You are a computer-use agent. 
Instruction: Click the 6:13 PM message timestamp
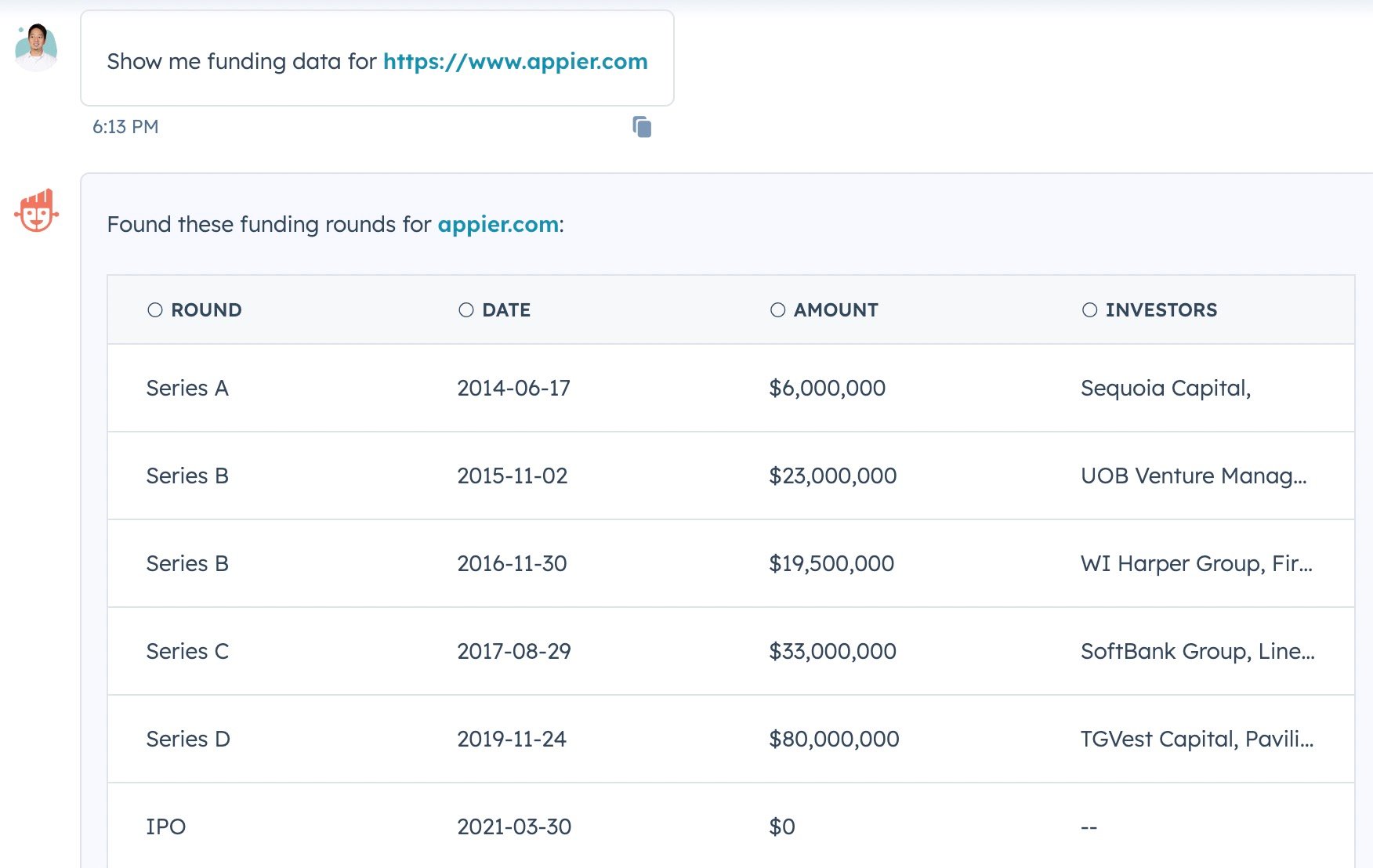(126, 126)
